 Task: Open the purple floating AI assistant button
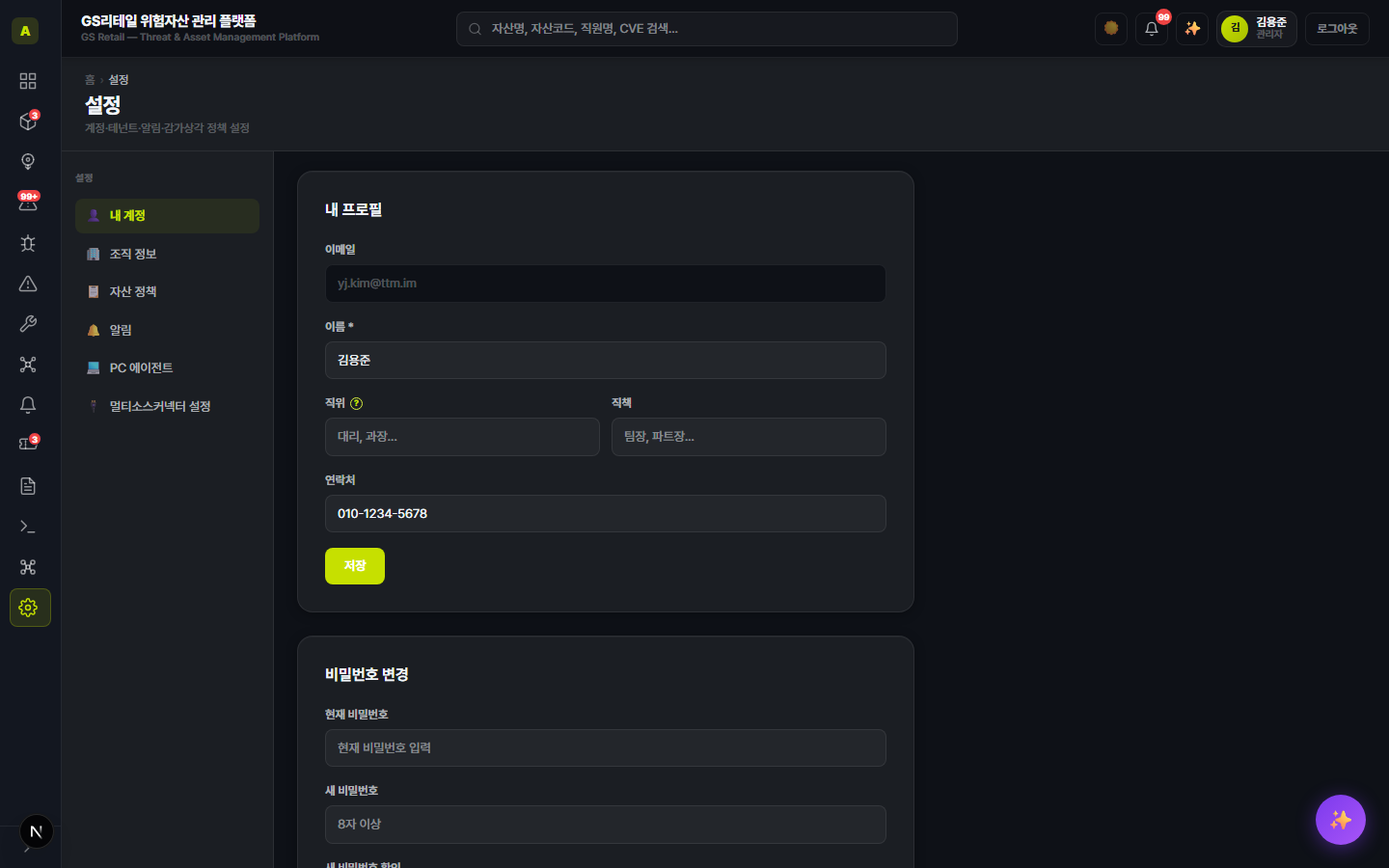point(1341,820)
